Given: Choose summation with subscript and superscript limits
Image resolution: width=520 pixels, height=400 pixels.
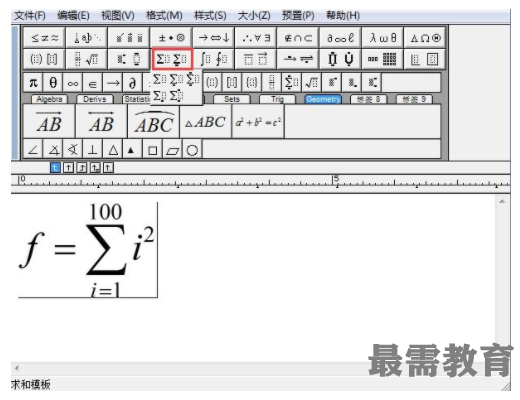Looking at the screenshot, I should pyautogui.click(x=176, y=96).
